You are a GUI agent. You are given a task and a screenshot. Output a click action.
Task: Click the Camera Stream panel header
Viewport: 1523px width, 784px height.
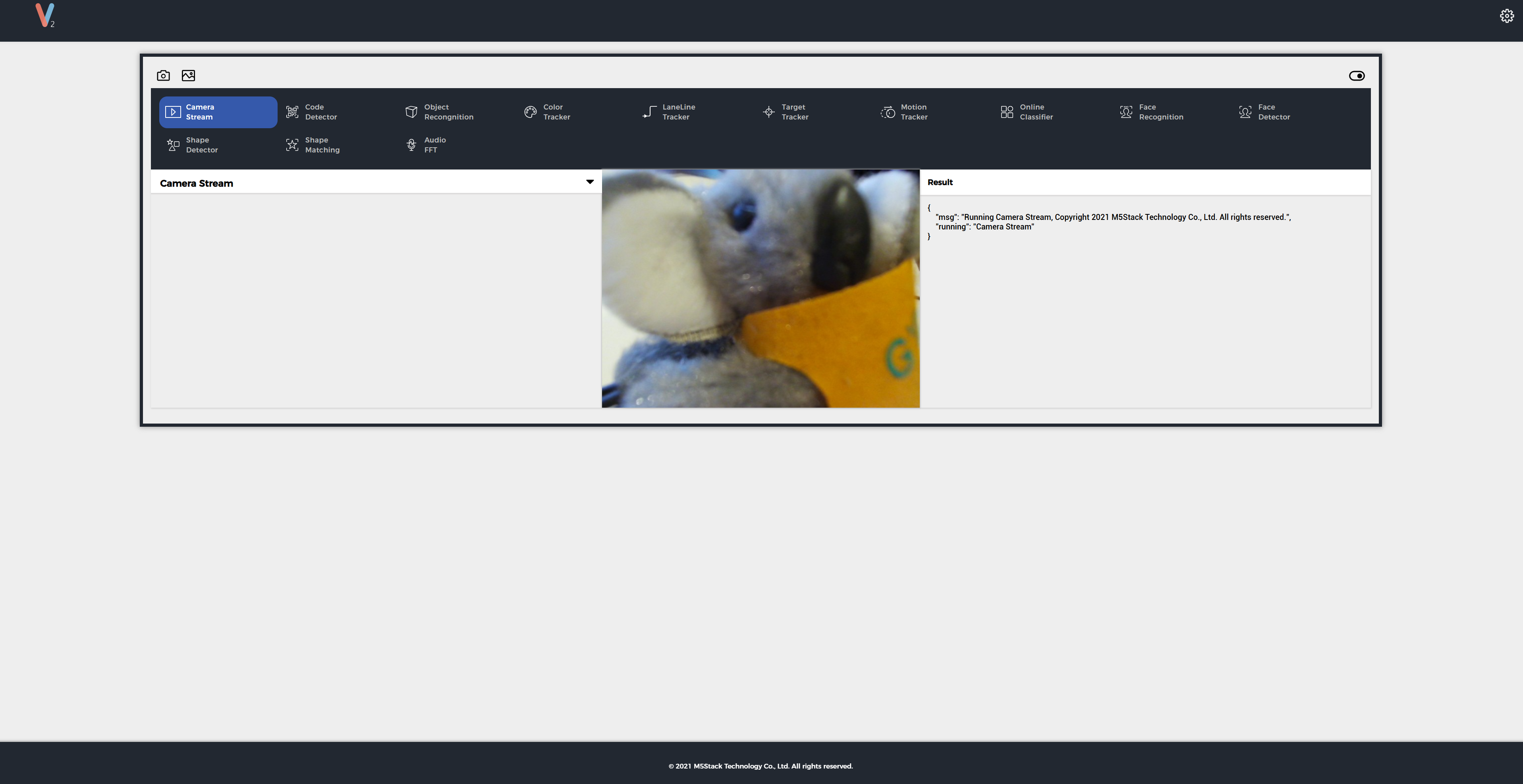point(197,183)
